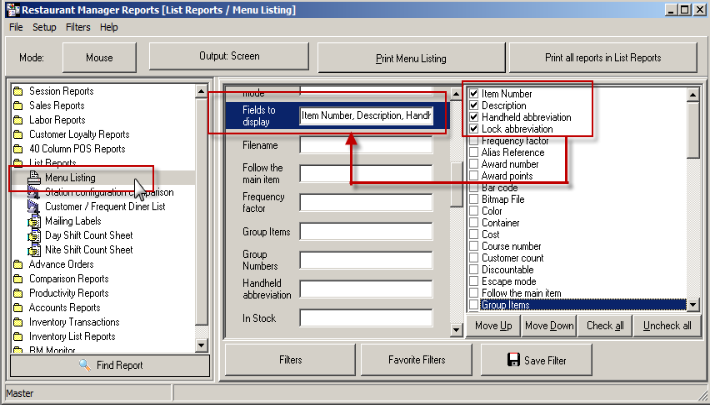Click the Check all button
Image resolution: width=710 pixels, height=405 pixels.
[x=605, y=326]
